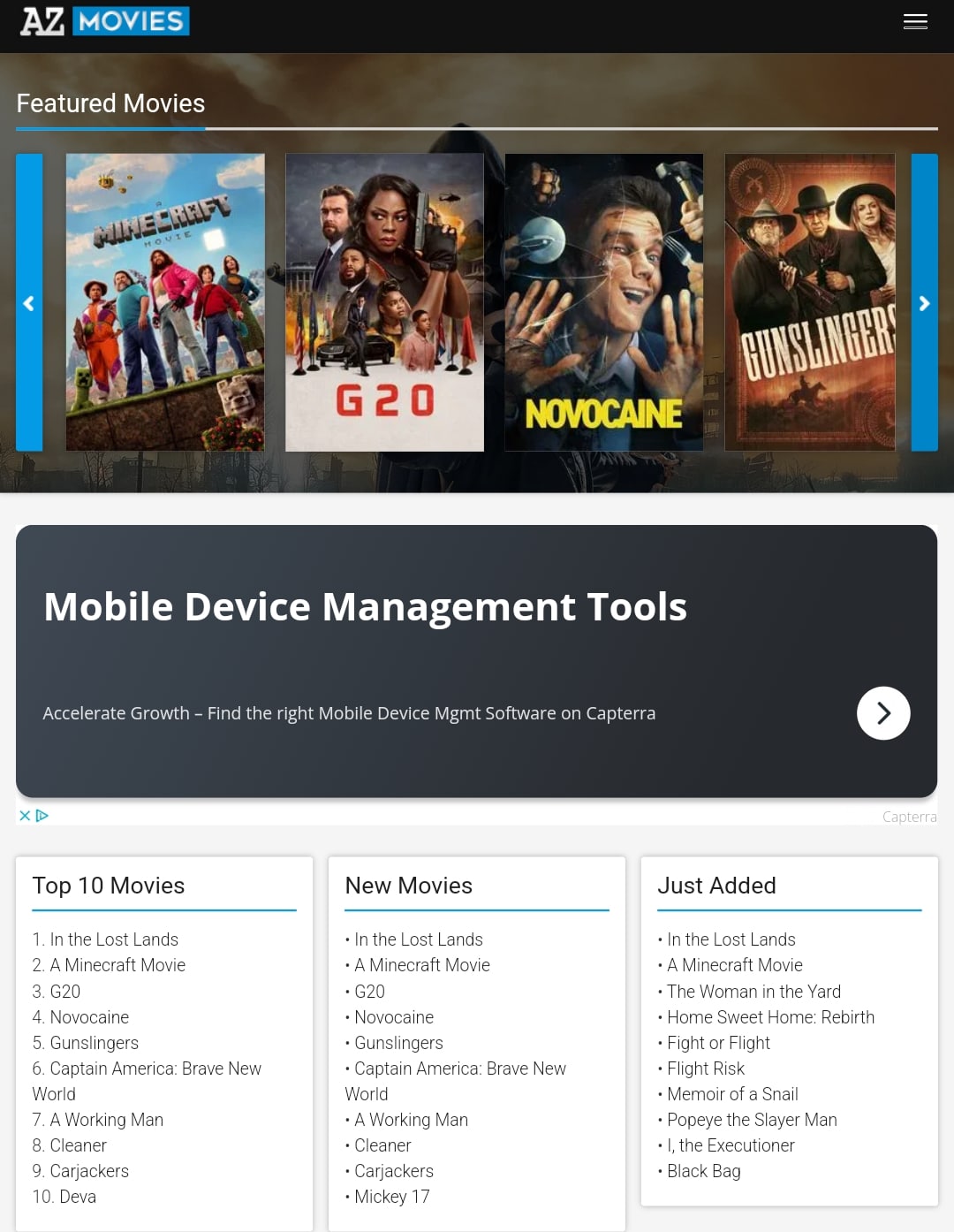Open Deva in Top 10 Movies
This screenshot has width=954, height=1232.
(77, 1197)
